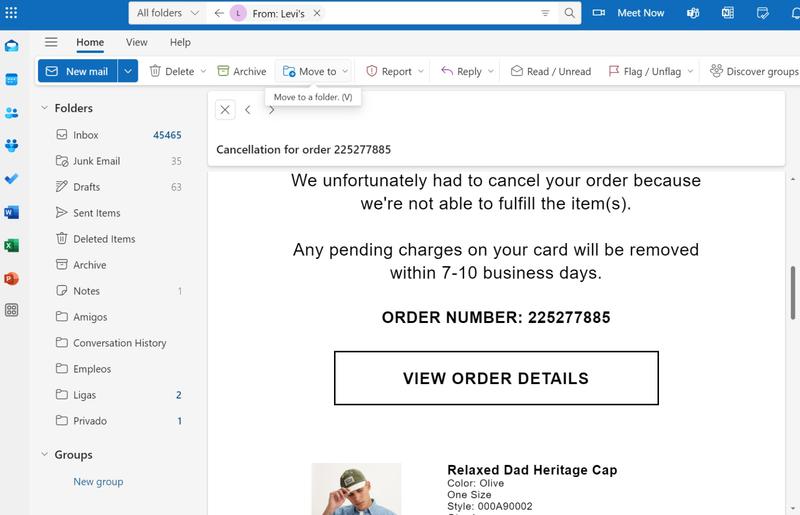800x515 pixels.
Task: Open the New mail dropdown arrow
Action: click(128, 71)
